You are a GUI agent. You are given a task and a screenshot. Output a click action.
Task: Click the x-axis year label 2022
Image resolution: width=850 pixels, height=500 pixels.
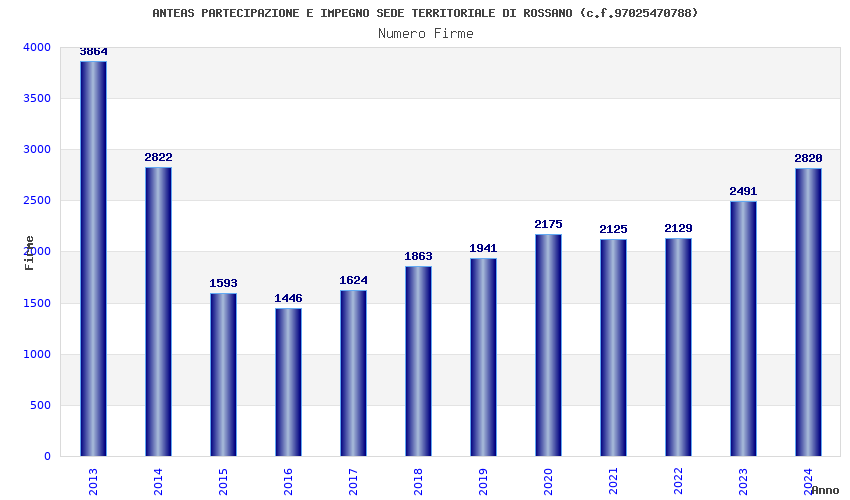[678, 482]
